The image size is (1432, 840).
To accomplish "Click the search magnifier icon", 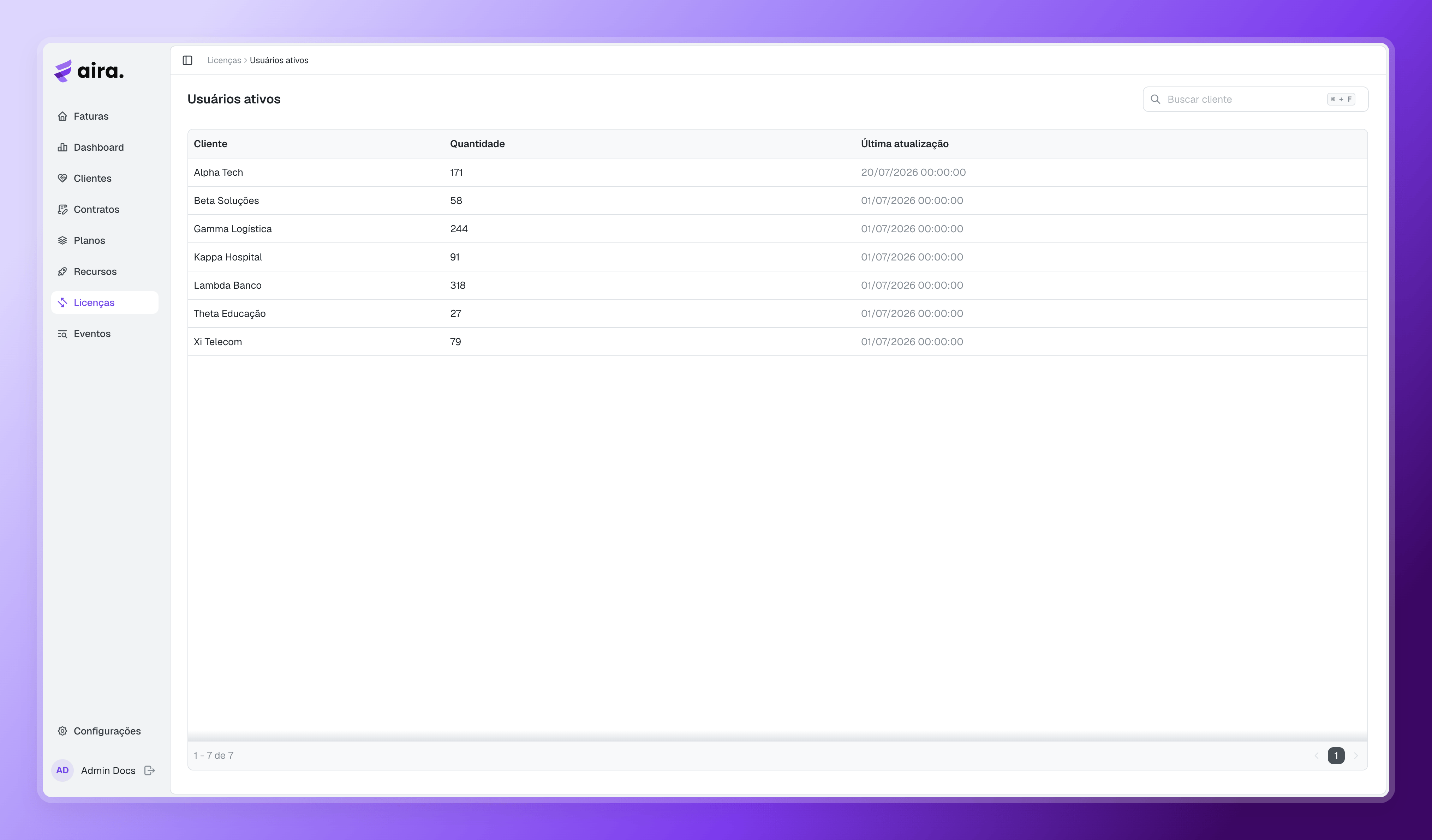I will click(x=1155, y=100).
